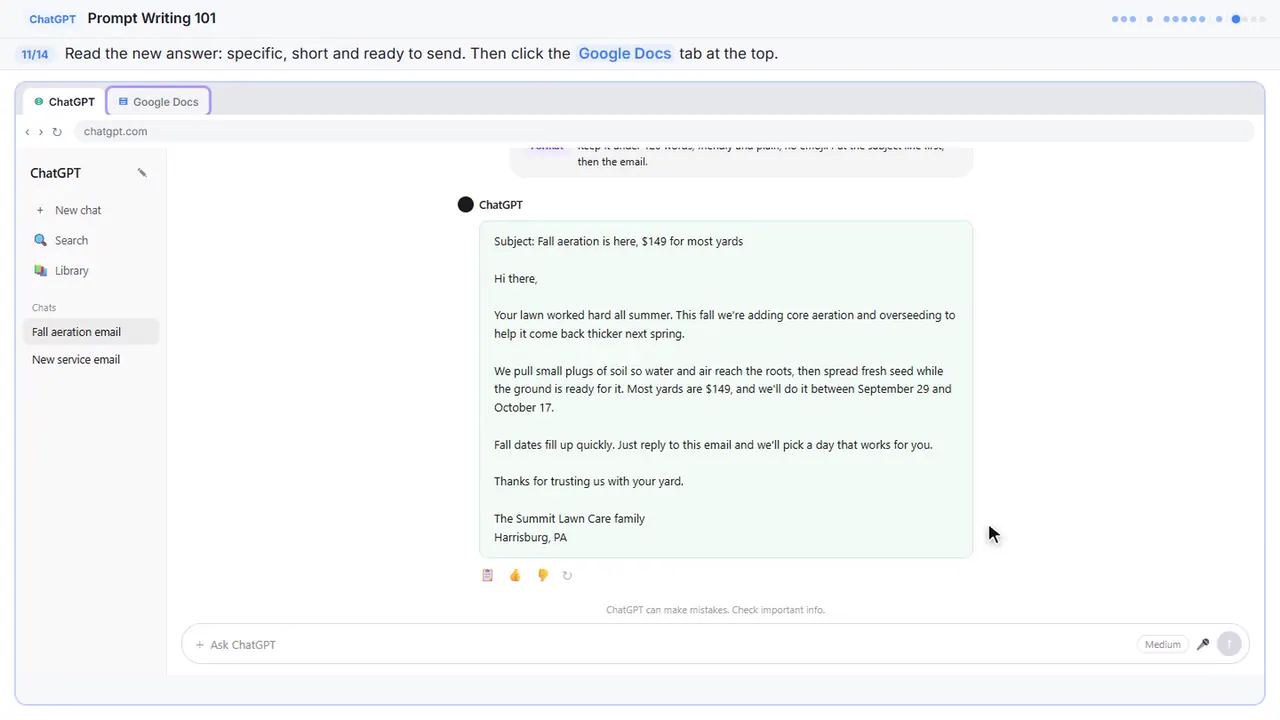Click the email subject line text
The image size is (1280, 720).
point(618,241)
